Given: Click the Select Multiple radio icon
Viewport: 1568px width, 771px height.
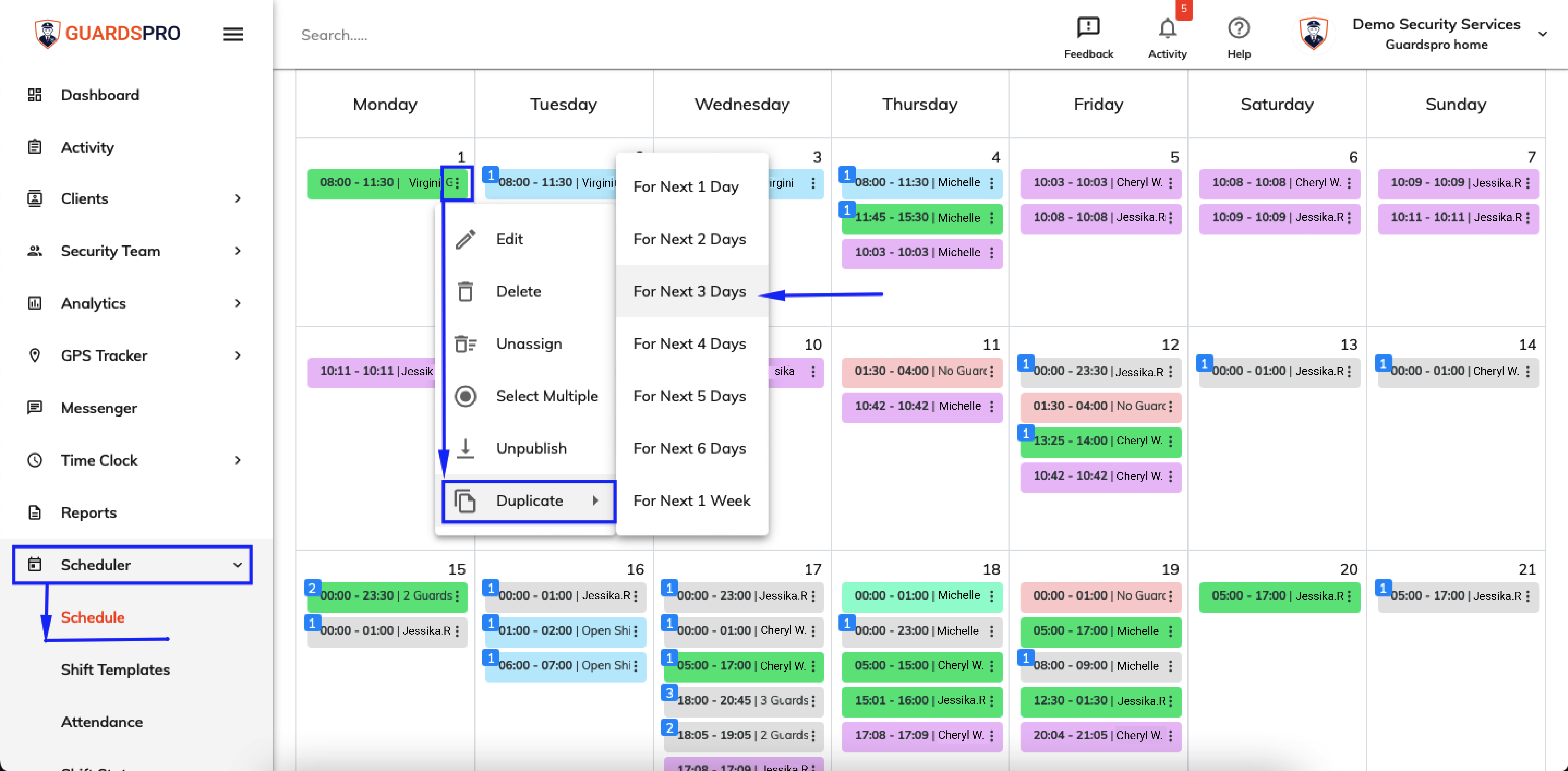Looking at the screenshot, I should [x=466, y=396].
